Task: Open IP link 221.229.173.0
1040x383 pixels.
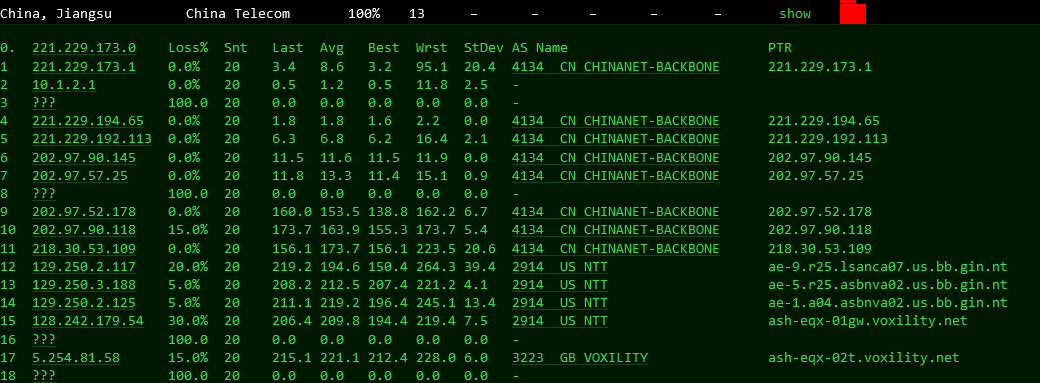Action: (x=84, y=48)
